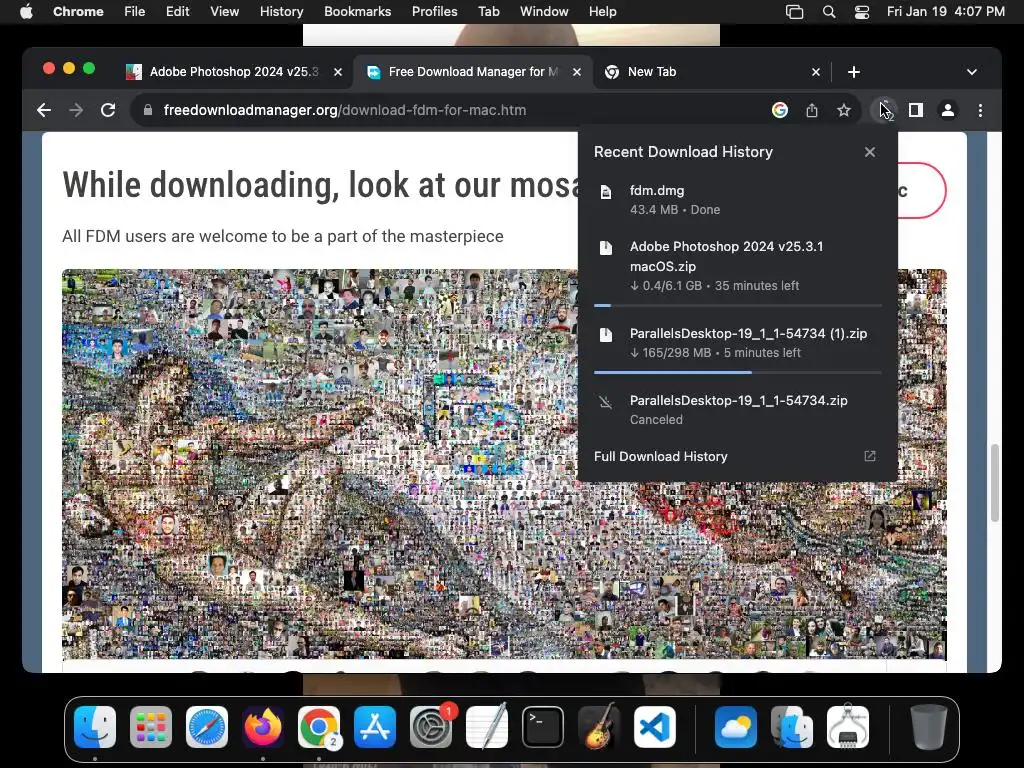Viewport: 1024px width, 768px height.
Task: Close the Free Download Manager tab
Action: [x=577, y=72]
